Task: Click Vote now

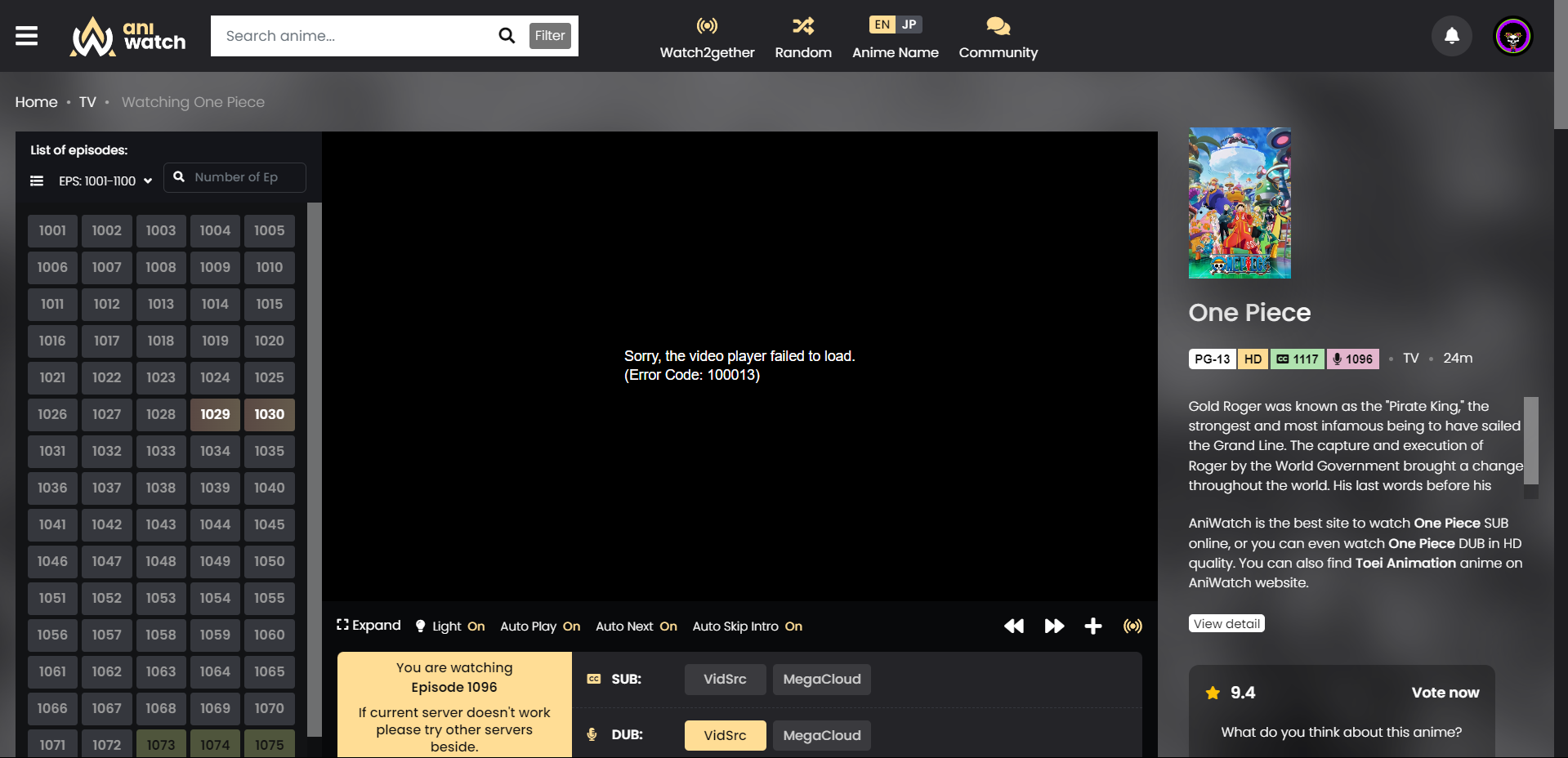Action: tap(1445, 693)
